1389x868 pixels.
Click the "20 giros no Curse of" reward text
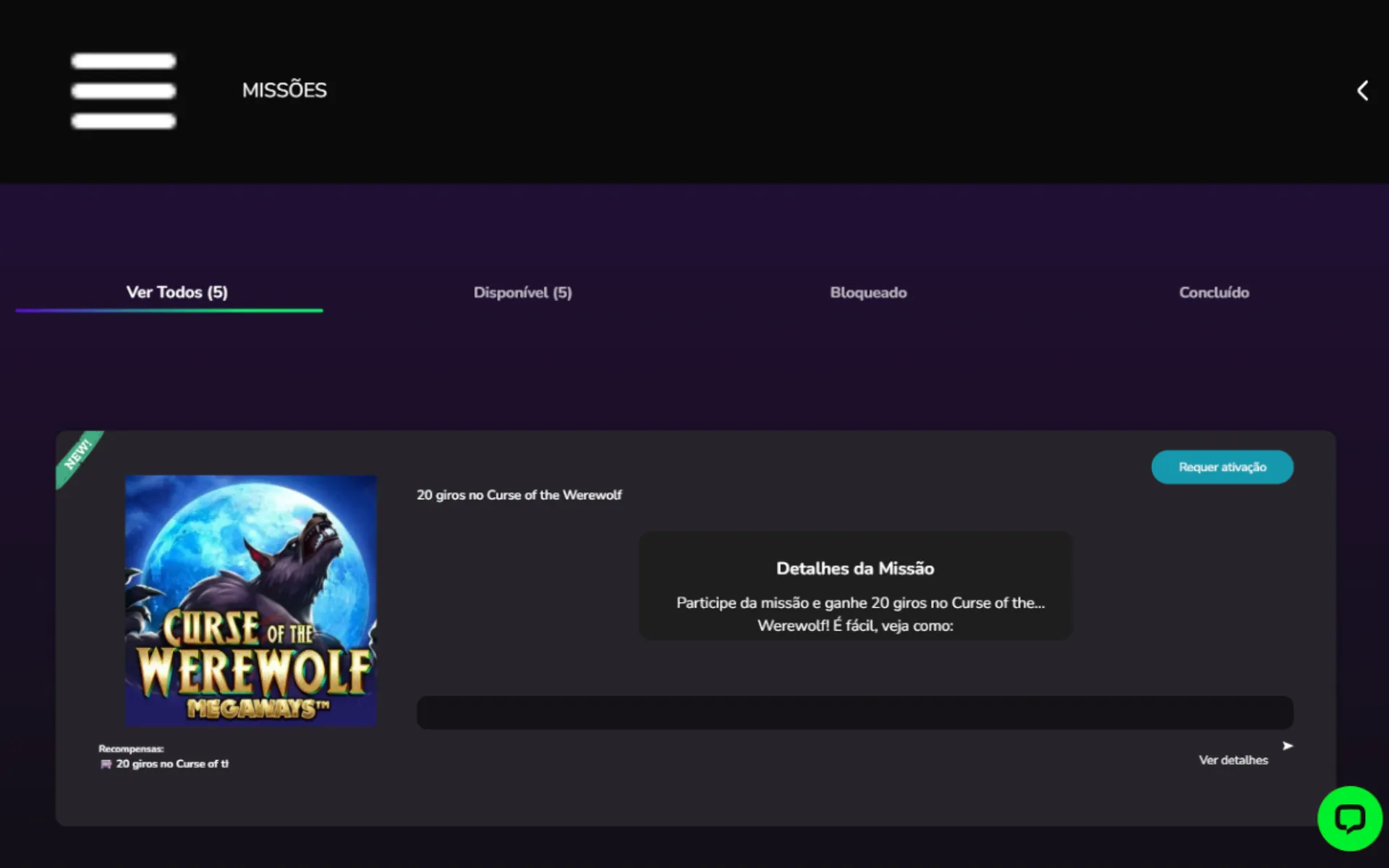pyautogui.click(x=172, y=764)
